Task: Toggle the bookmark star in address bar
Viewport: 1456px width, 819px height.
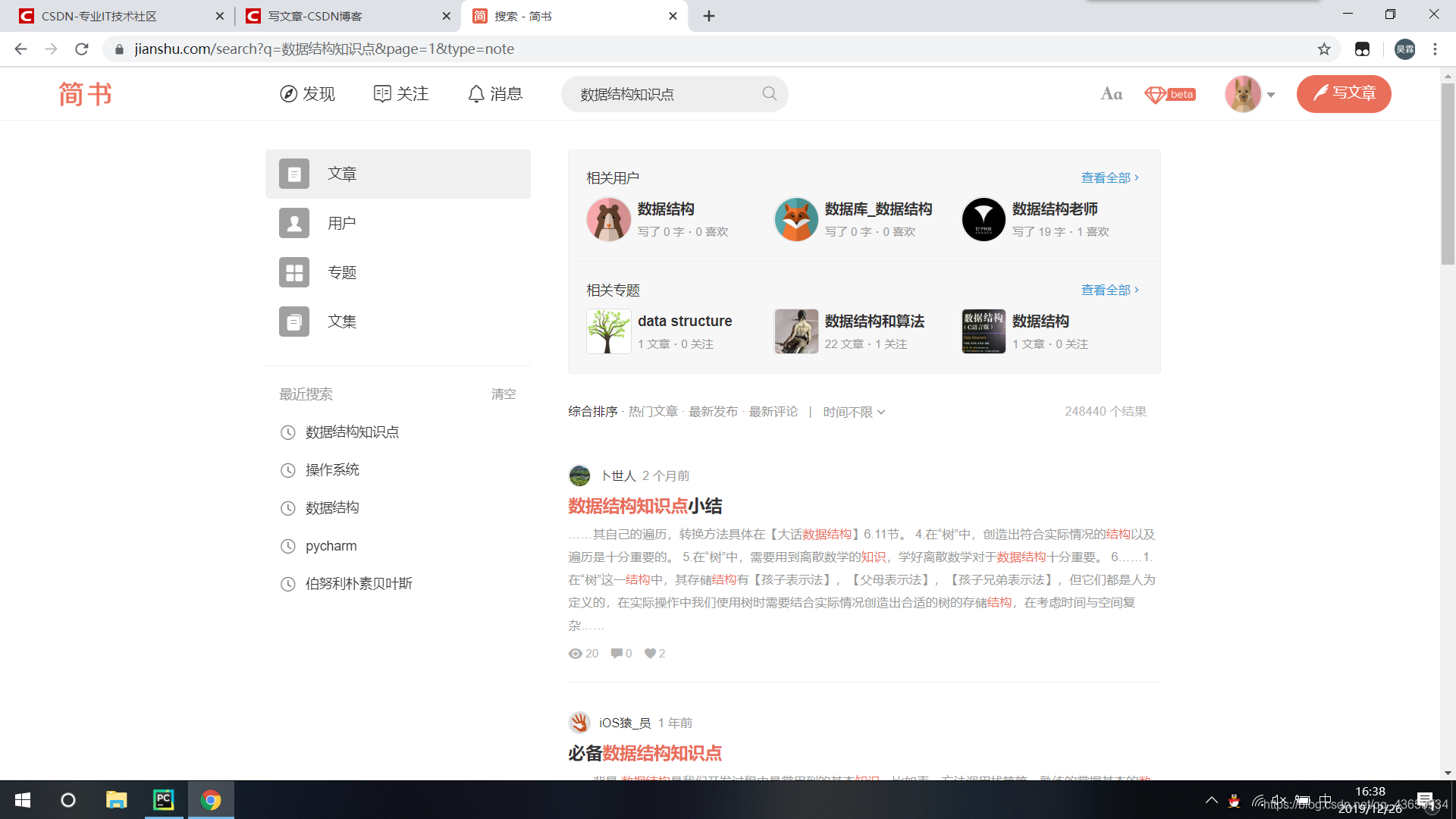Action: (x=1324, y=49)
